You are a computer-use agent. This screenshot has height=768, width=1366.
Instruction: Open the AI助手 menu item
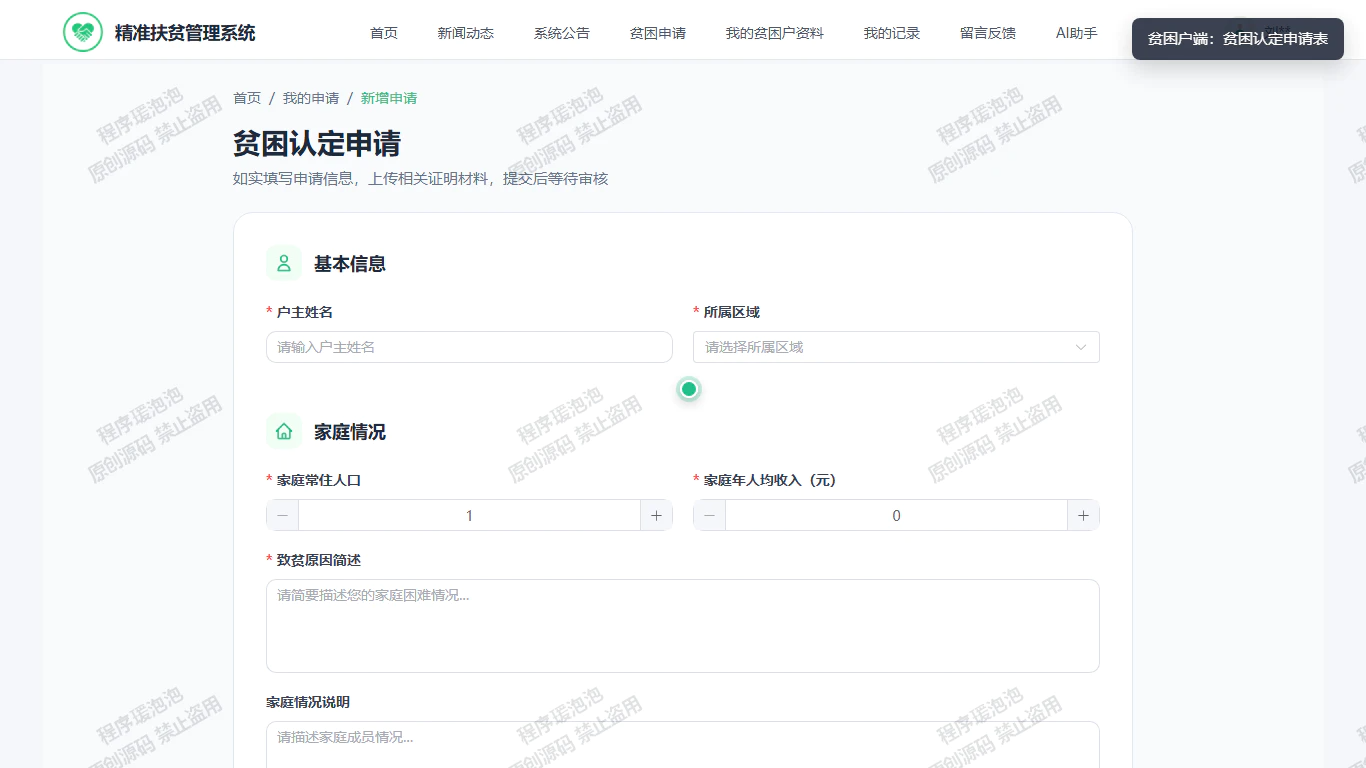coord(1077,33)
